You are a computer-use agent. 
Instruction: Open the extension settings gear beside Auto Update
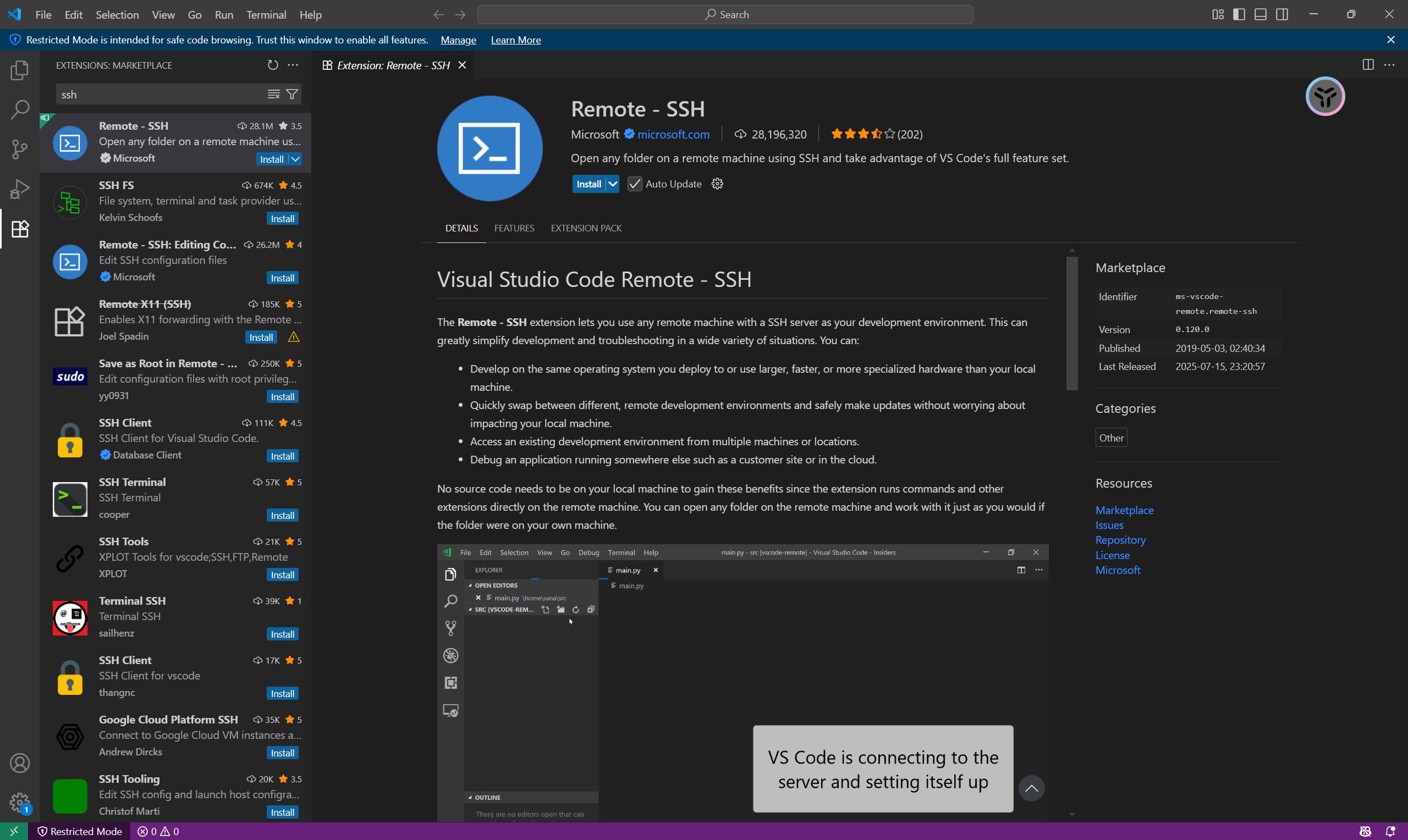coord(717,184)
